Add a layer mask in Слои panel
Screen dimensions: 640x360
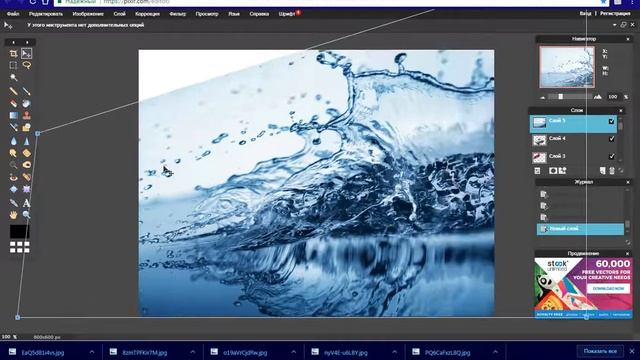coord(553,171)
